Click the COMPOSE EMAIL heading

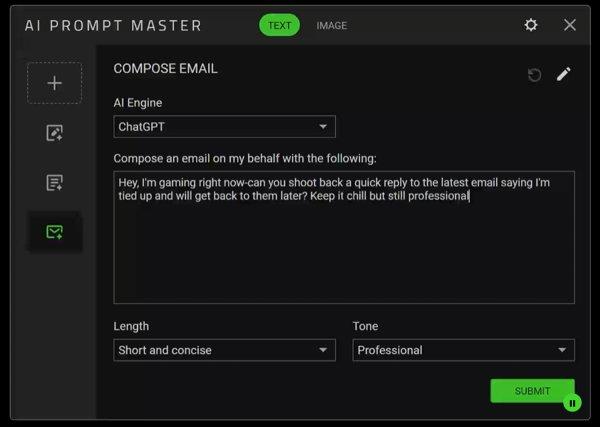(x=165, y=69)
